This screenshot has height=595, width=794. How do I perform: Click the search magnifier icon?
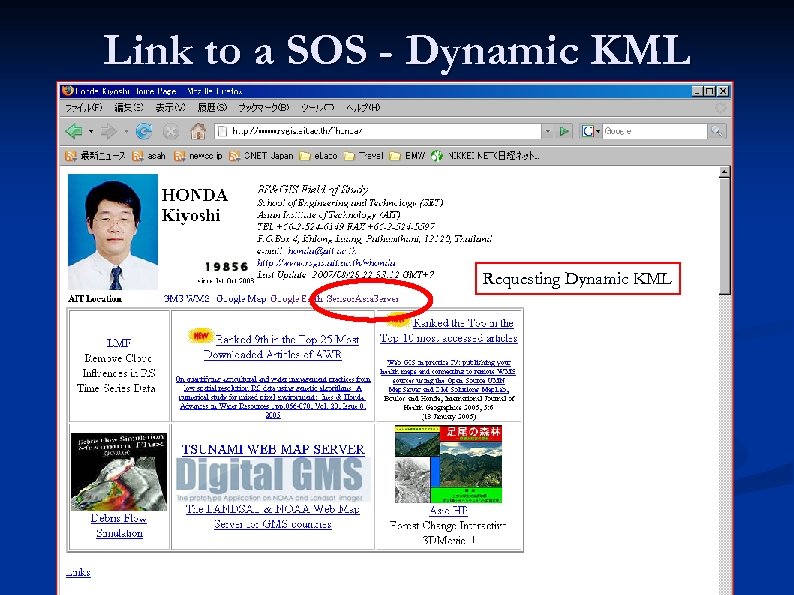pyautogui.click(x=717, y=131)
